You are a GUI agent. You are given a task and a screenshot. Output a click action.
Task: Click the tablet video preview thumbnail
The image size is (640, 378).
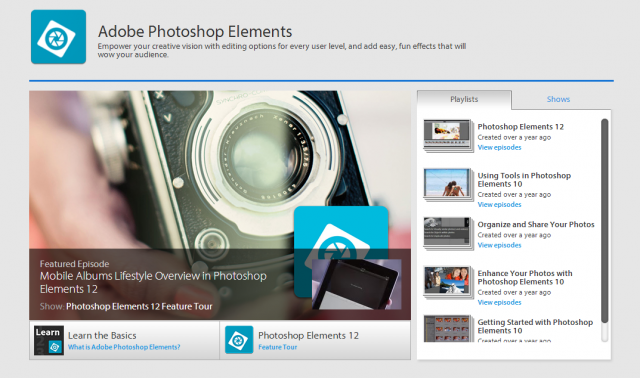coord(356,284)
